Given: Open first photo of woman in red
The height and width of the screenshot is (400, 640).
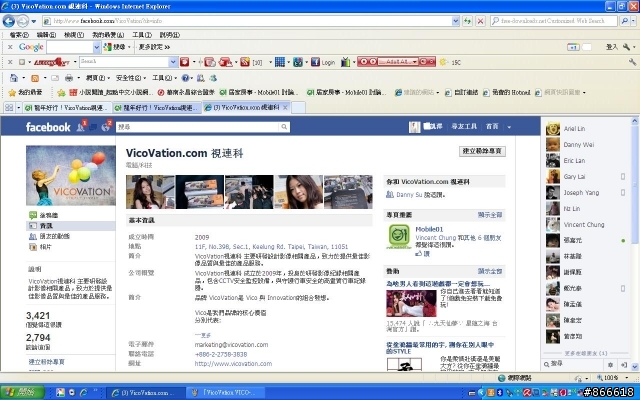Looking at the screenshot, I should click(150, 192).
